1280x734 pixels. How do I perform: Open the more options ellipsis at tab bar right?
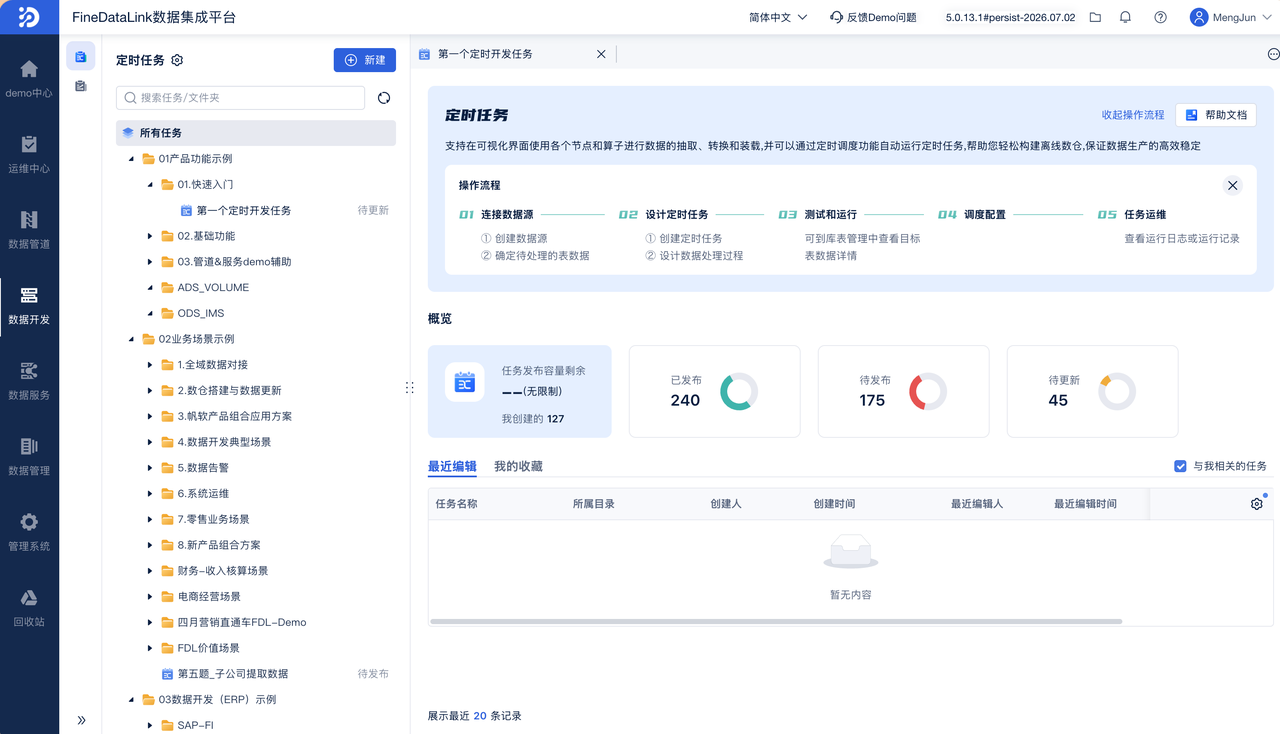(x=1273, y=54)
